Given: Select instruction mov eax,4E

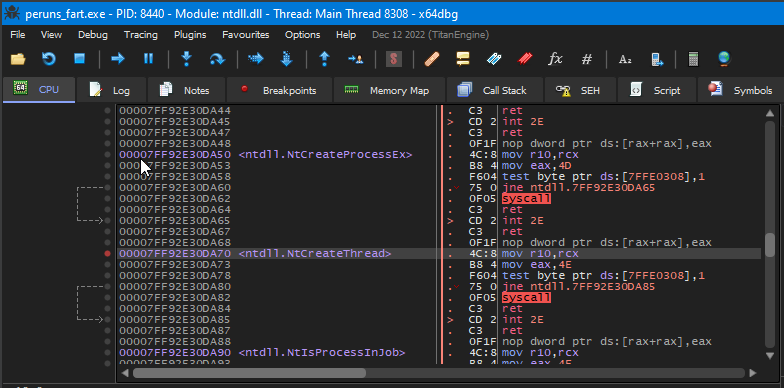Looking at the screenshot, I should [x=535, y=264].
